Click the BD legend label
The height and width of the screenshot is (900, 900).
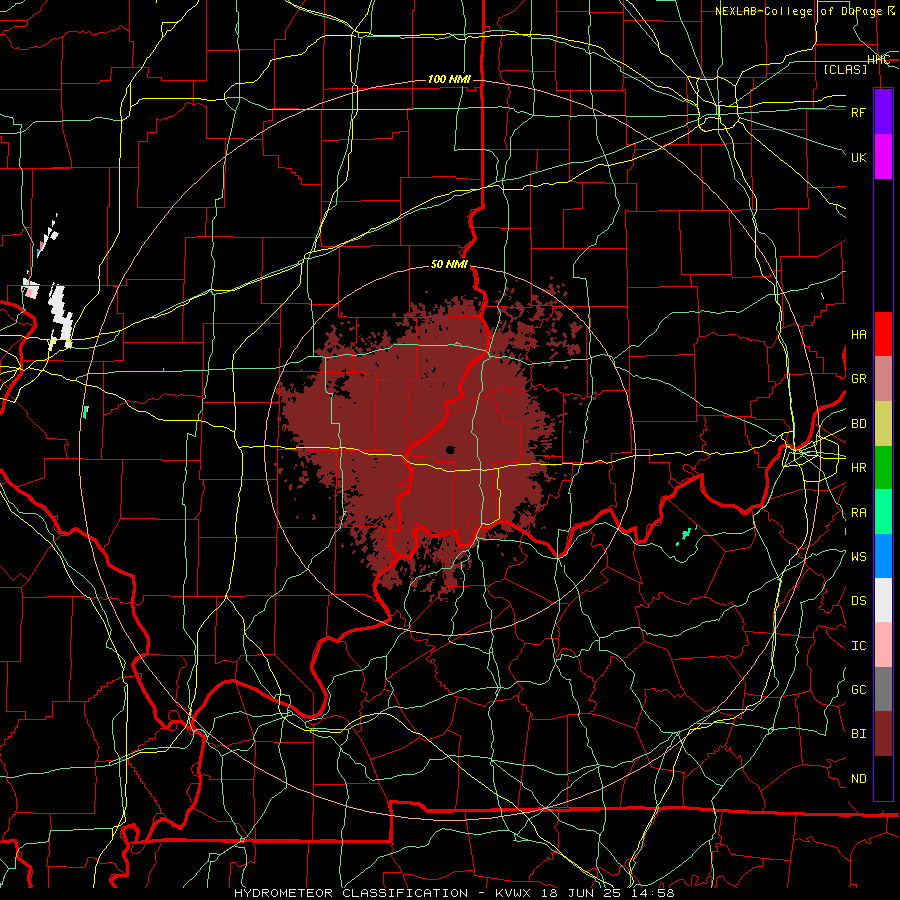tap(858, 424)
